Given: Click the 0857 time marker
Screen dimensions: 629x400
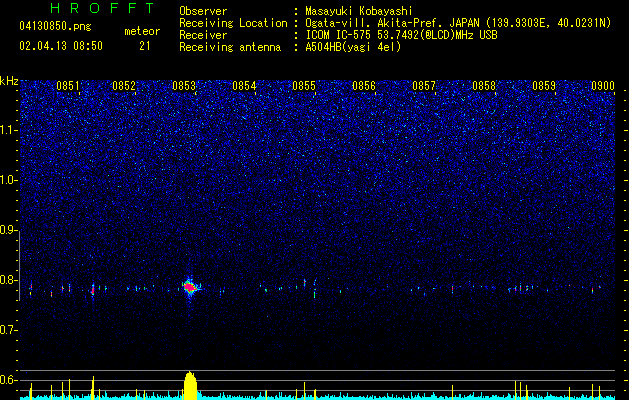Looking at the screenshot, I should click(x=424, y=86).
